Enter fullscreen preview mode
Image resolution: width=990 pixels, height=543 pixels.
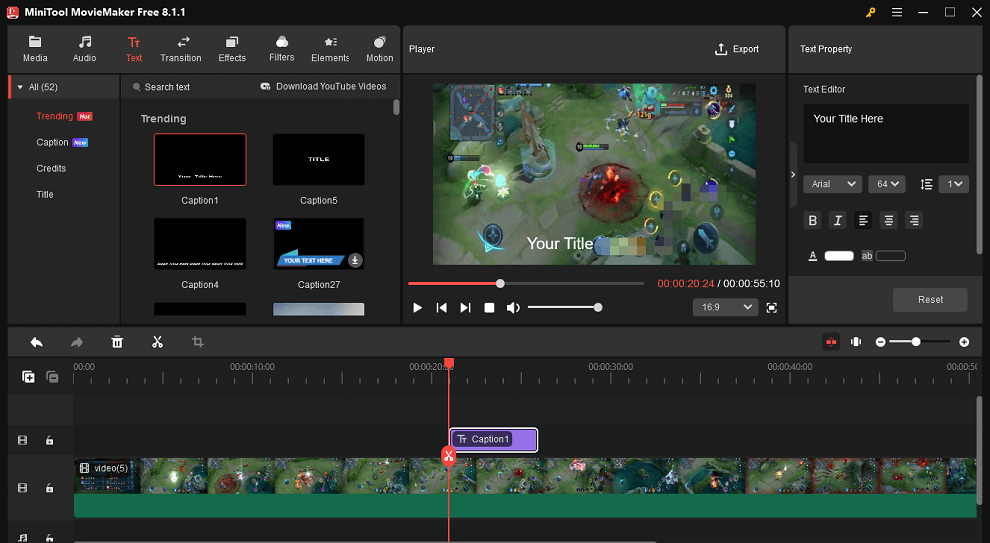(x=772, y=308)
